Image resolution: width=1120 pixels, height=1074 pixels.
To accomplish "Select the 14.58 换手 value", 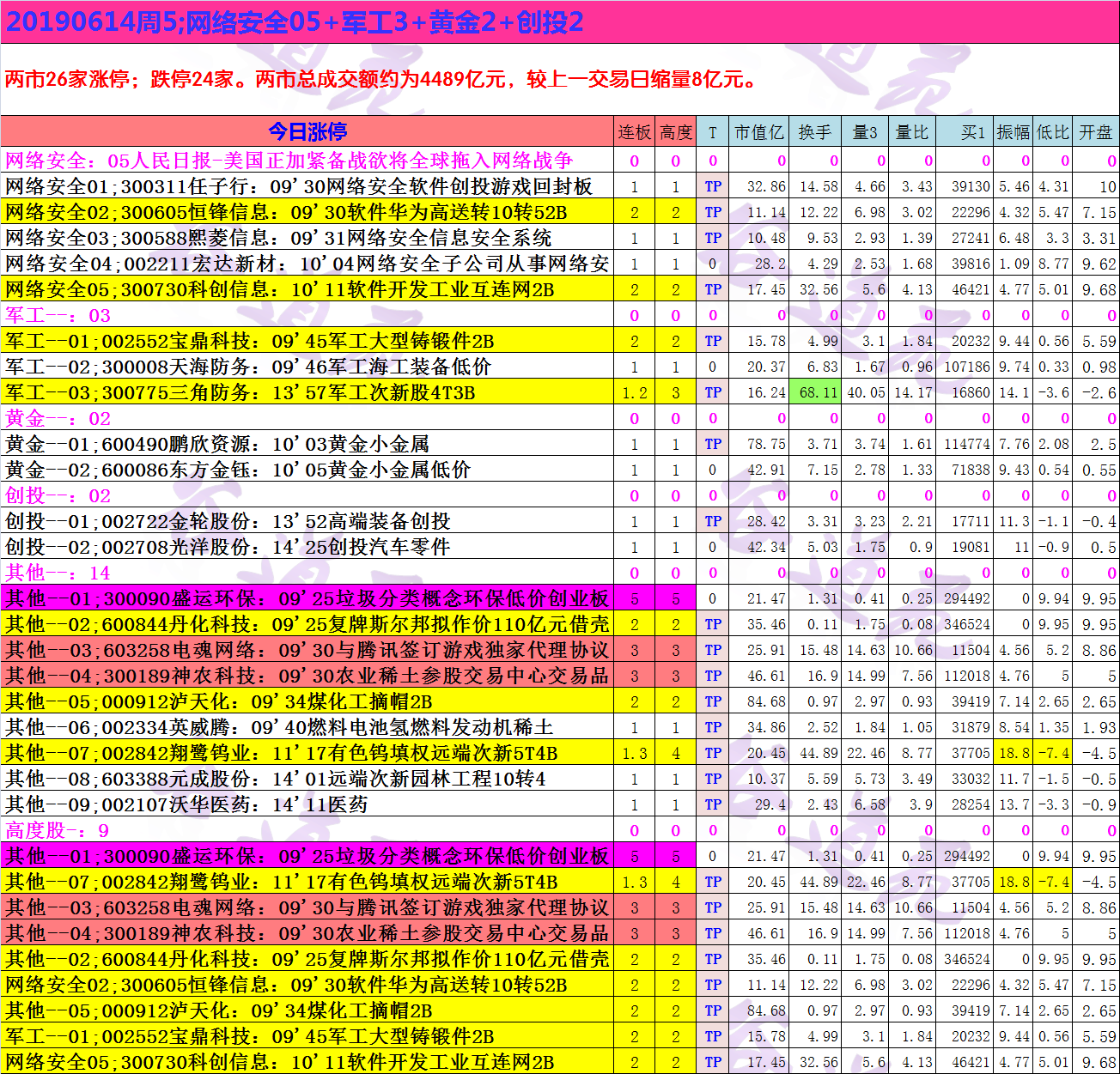I will pos(819,186).
